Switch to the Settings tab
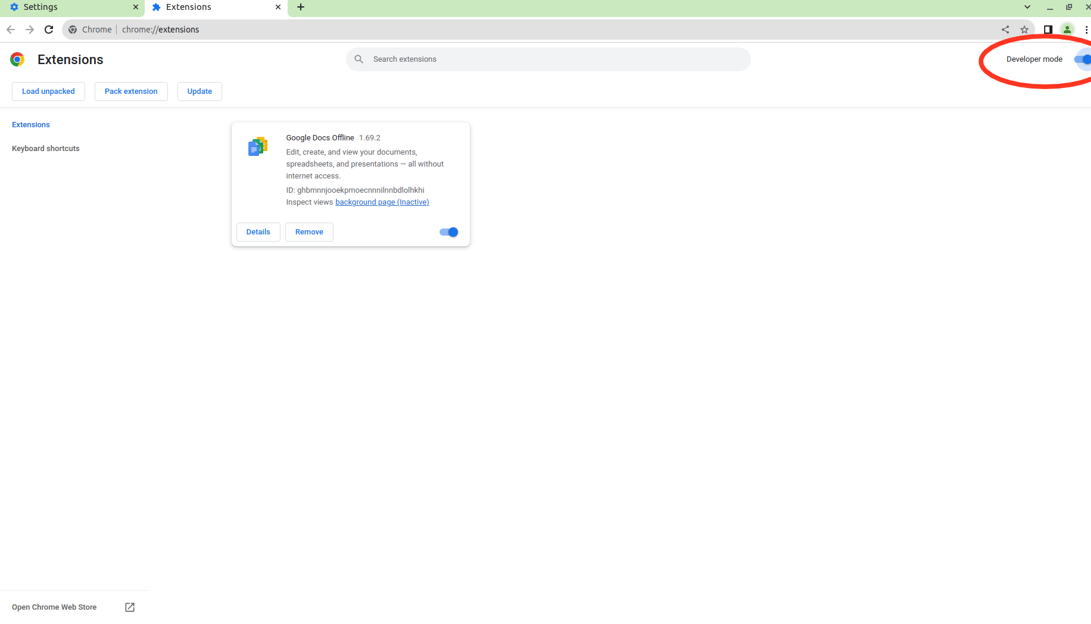This screenshot has width=1091, height=624. click(x=72, y=7)
